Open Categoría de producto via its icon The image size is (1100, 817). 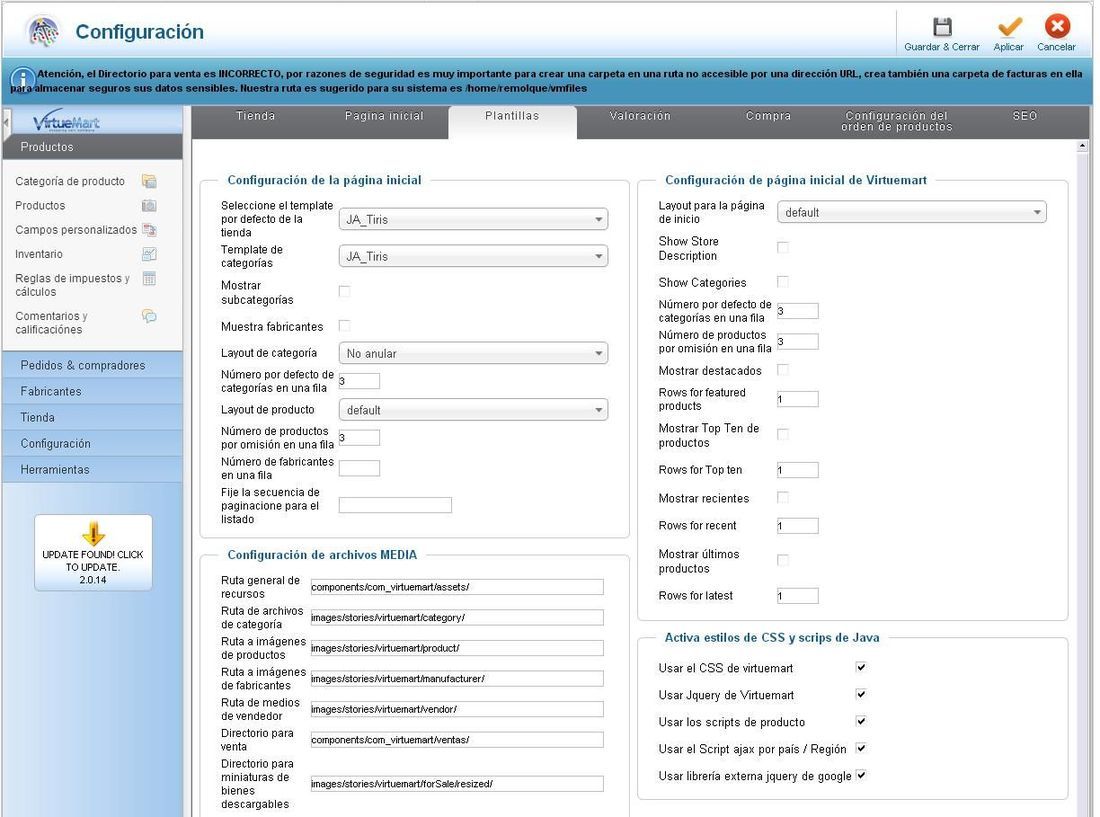click(149, 182)
